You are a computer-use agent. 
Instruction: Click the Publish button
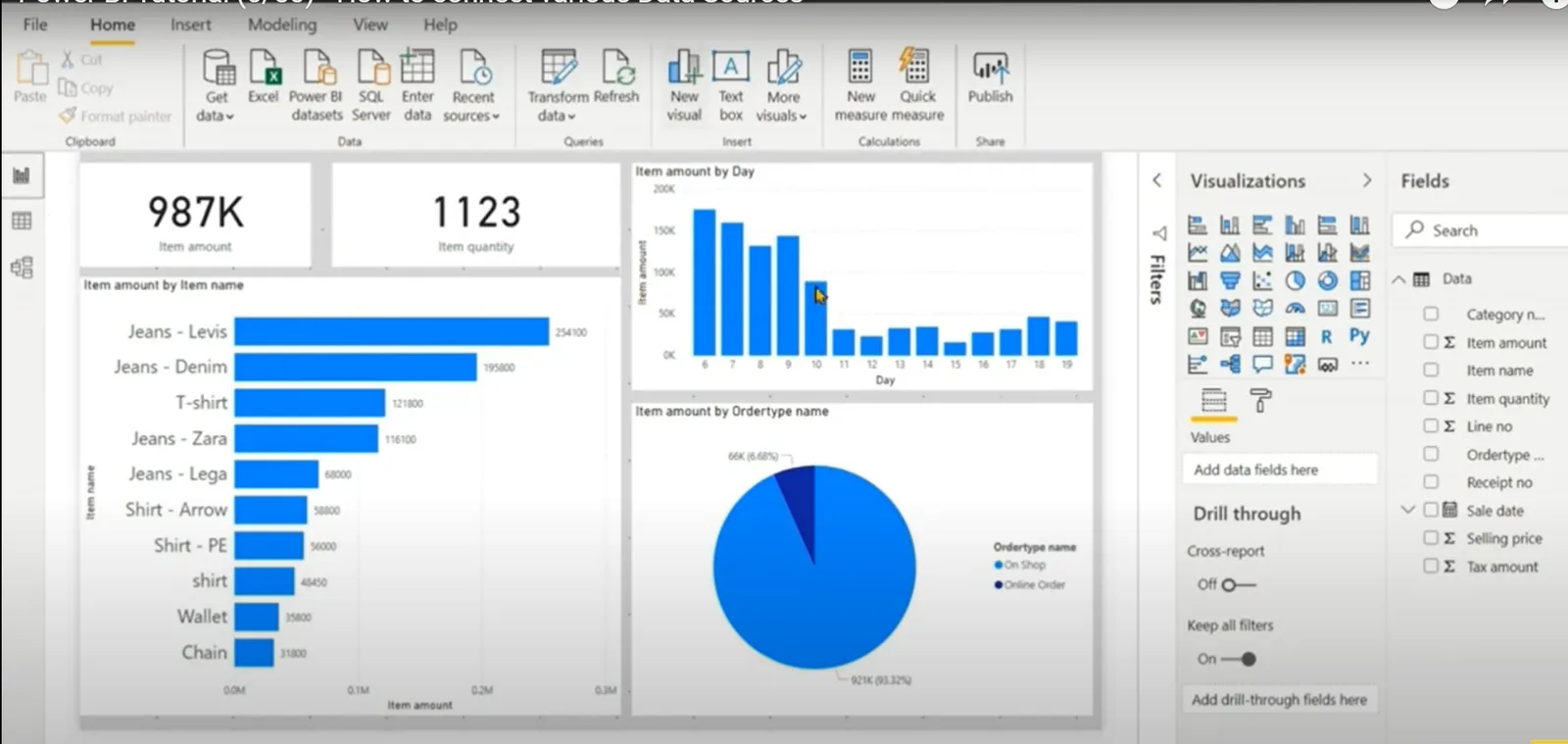(x=990, y=77)
